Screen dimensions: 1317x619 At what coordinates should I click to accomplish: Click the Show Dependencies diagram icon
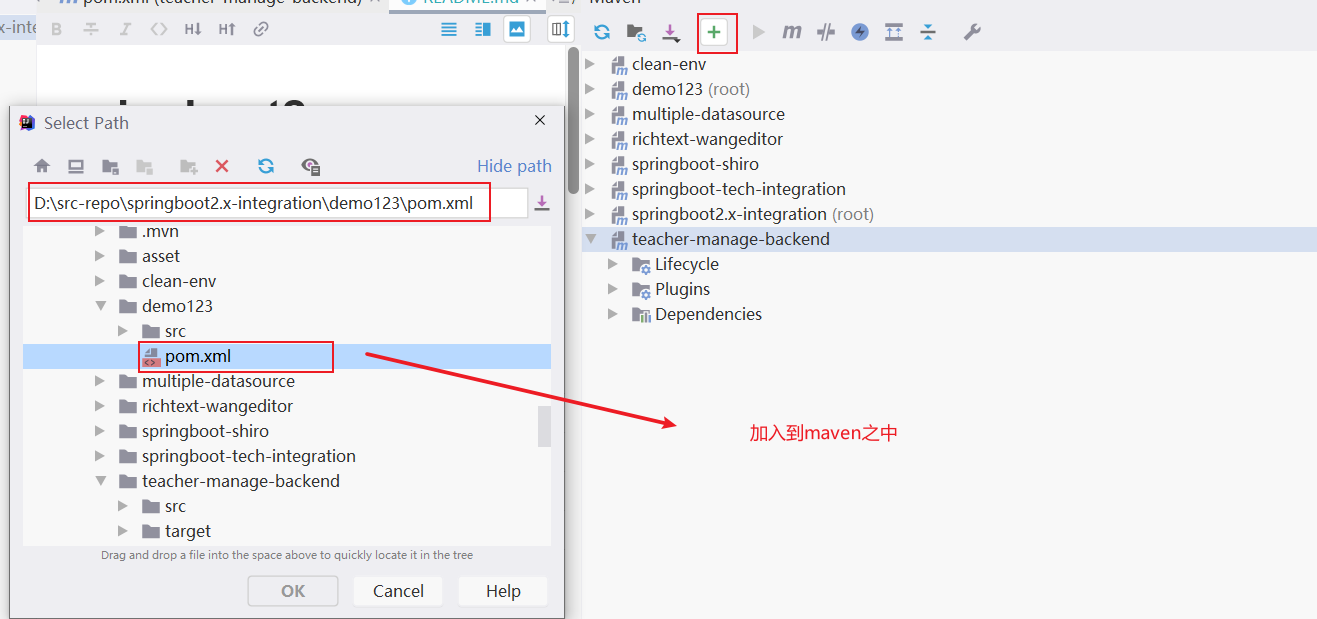(x=894, y=32)
